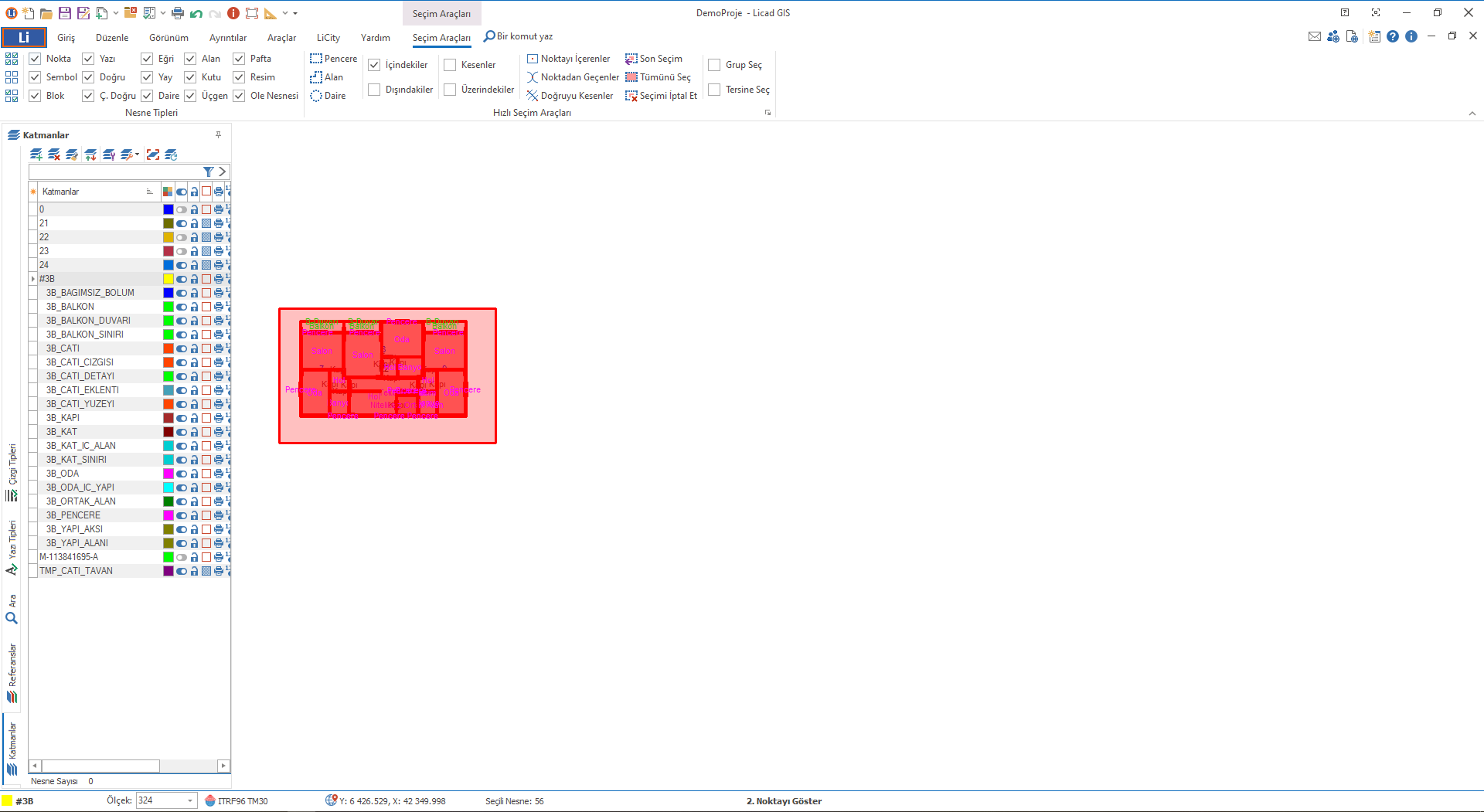Select the measuring triangle ruler icon
The height and width of the screenshot is (812, 1484).
pyautogui.click(x=271, y=13)
